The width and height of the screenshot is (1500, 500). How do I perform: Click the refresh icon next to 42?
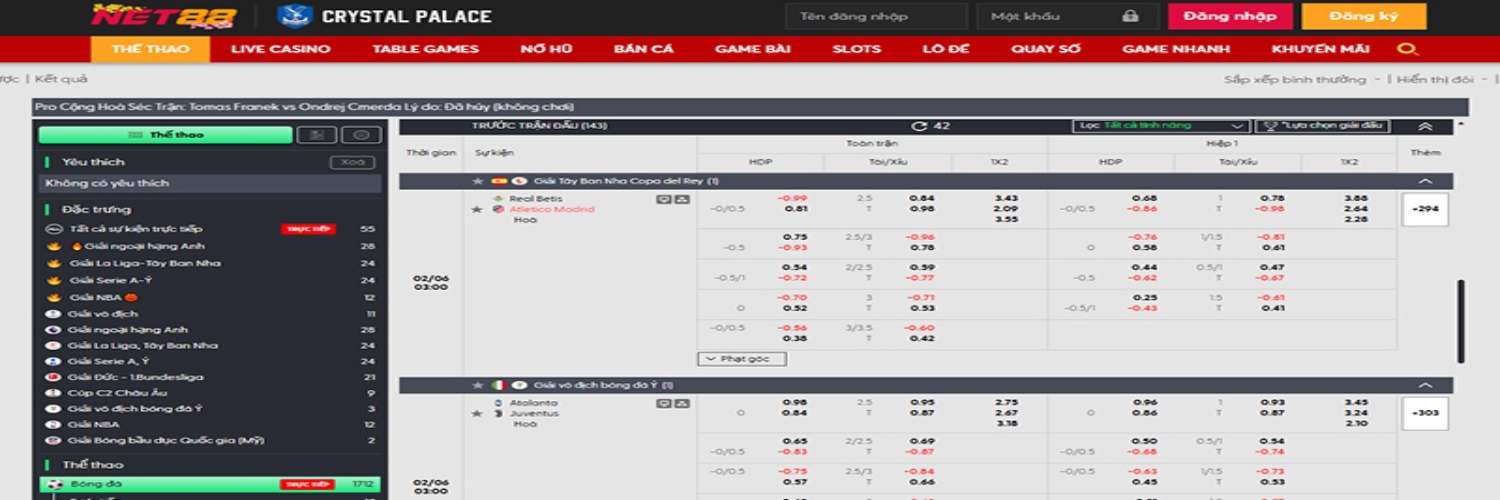919,126
